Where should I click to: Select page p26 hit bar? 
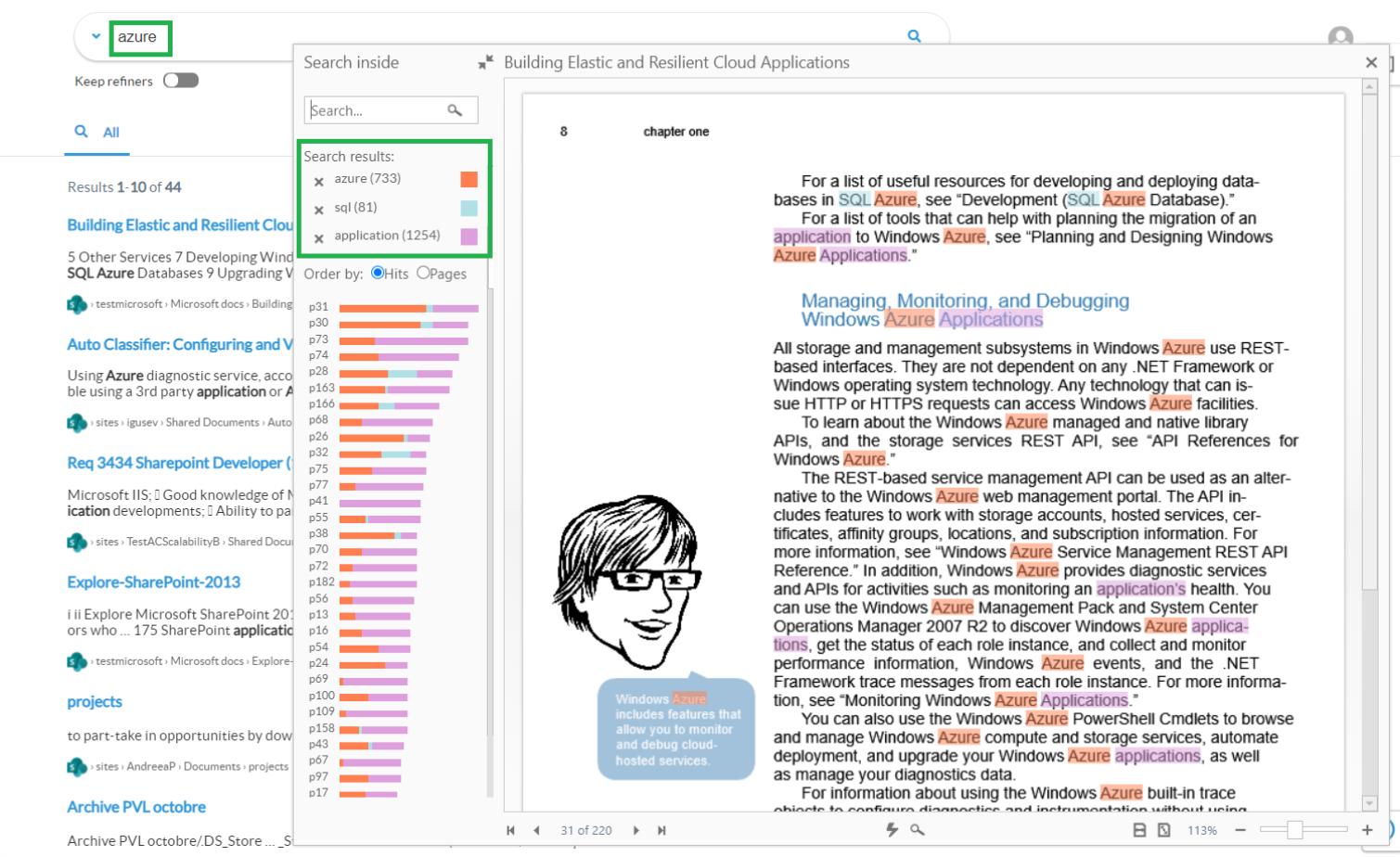(385, 438)
